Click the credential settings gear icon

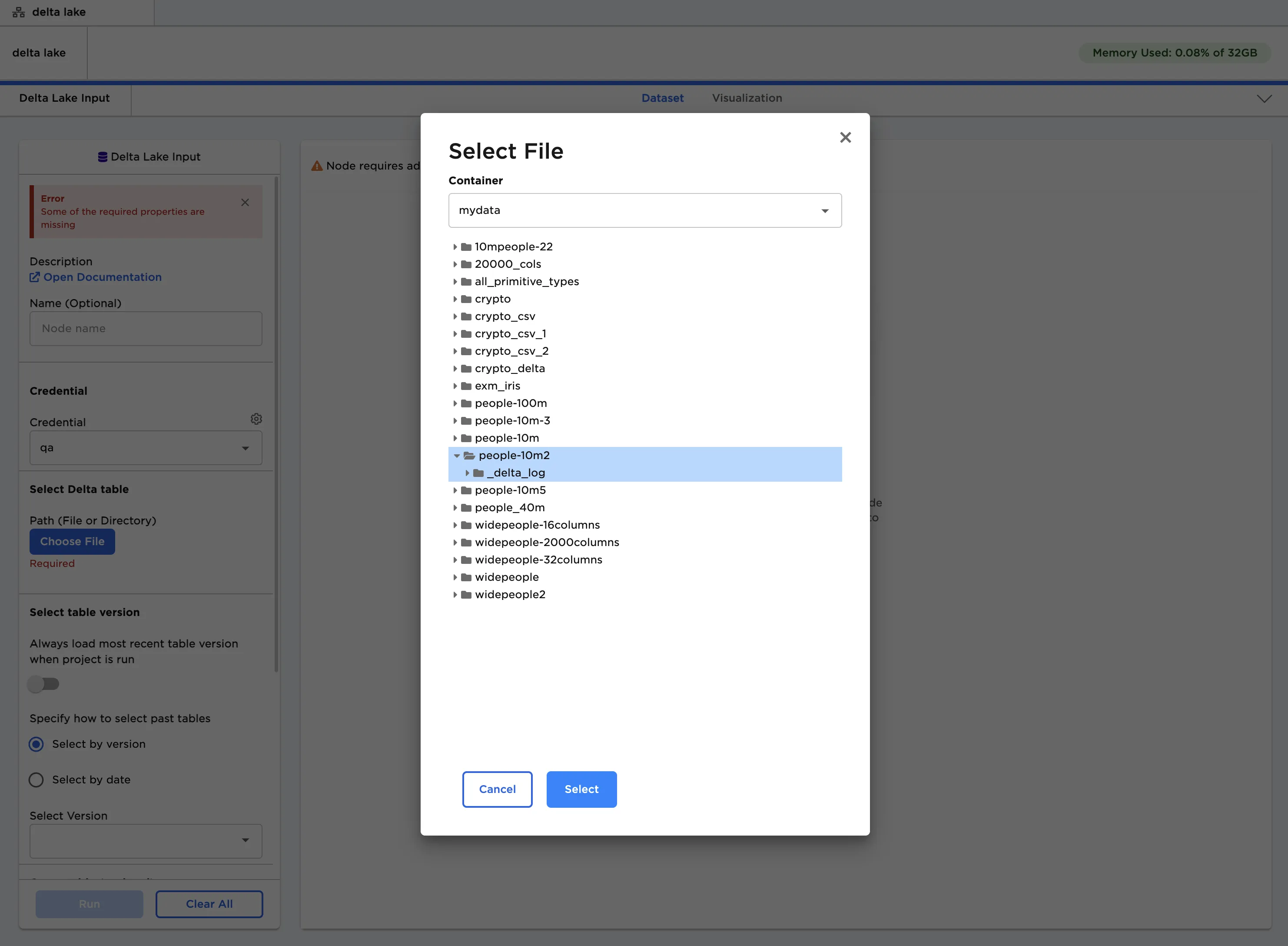point(256,419)
